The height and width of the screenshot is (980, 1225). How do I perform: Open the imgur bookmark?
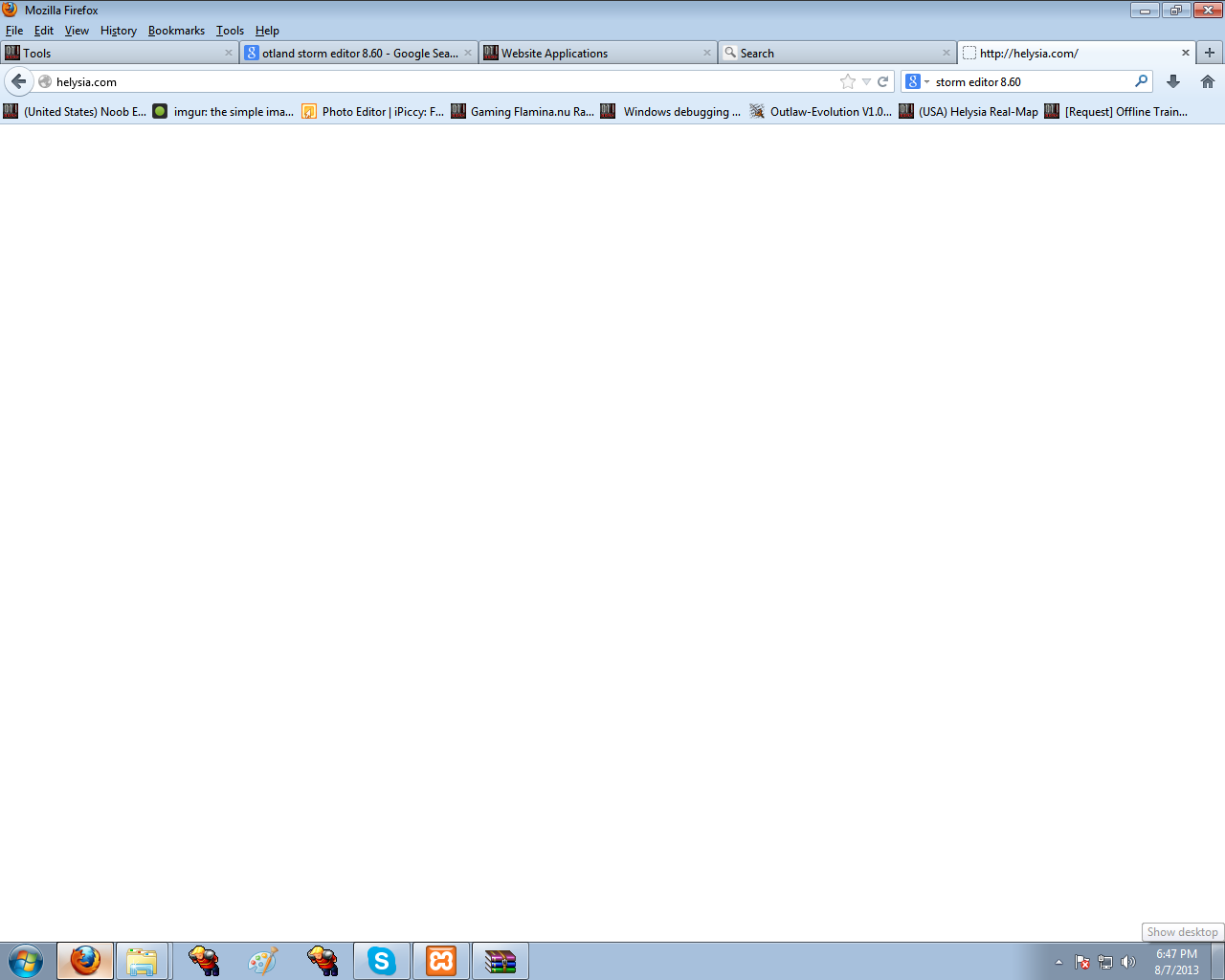(223, 111)
